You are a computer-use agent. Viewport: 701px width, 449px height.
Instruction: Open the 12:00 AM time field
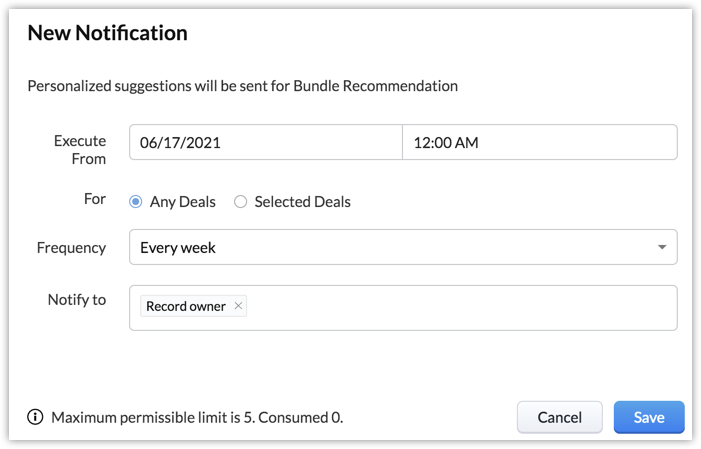point(539,142)
